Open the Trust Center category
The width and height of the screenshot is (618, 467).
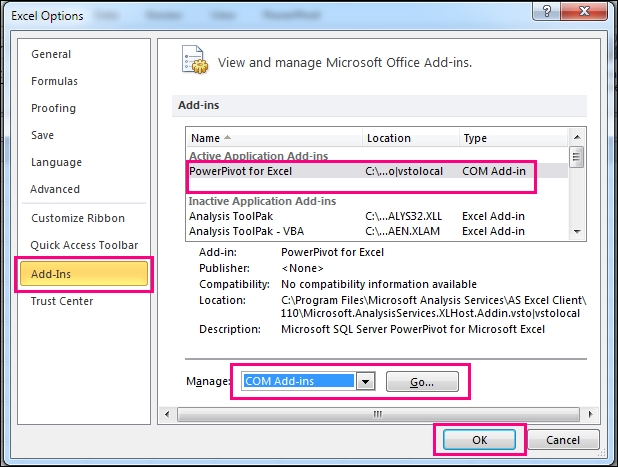click(x=62, y=301)
